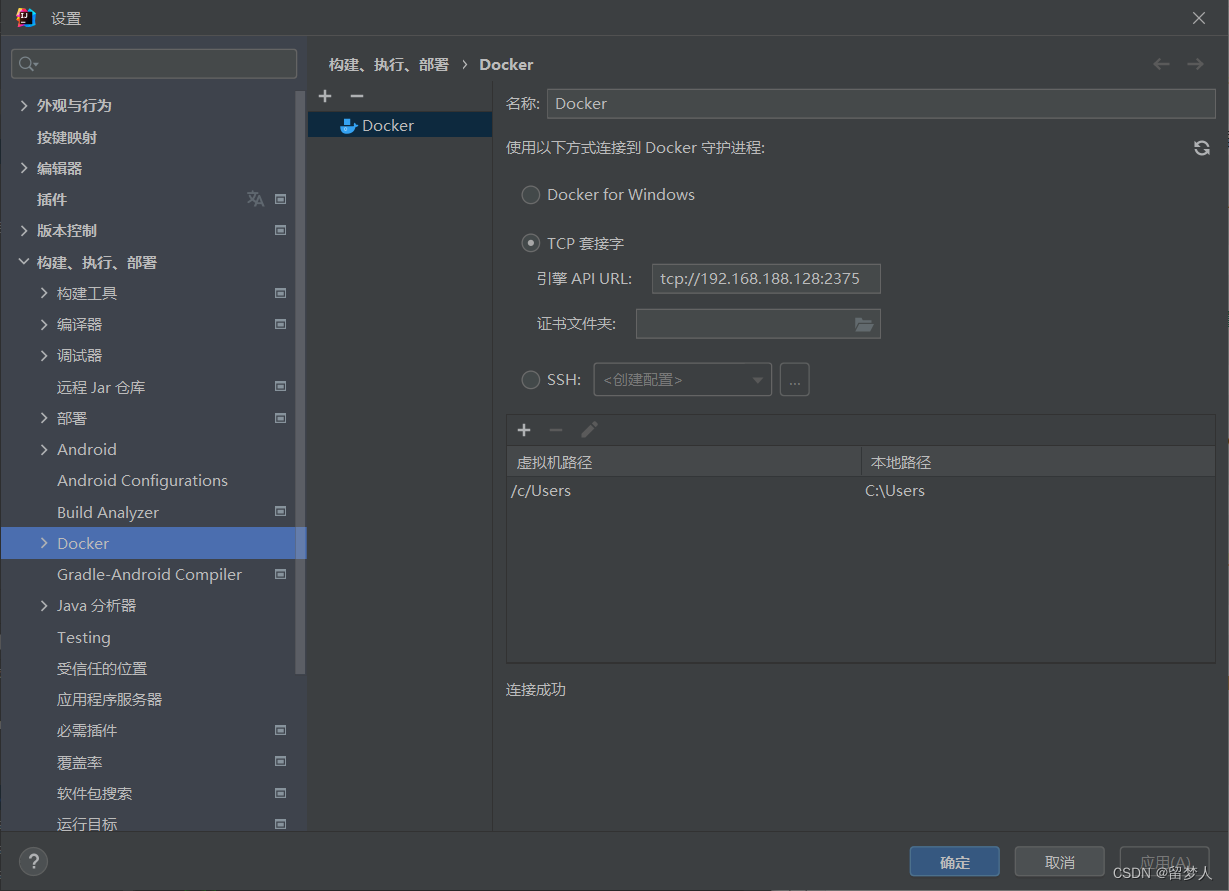Screen dimensions: 1229x891
Task: Expand the Docker tree node
Action: (x=44, y=543)
